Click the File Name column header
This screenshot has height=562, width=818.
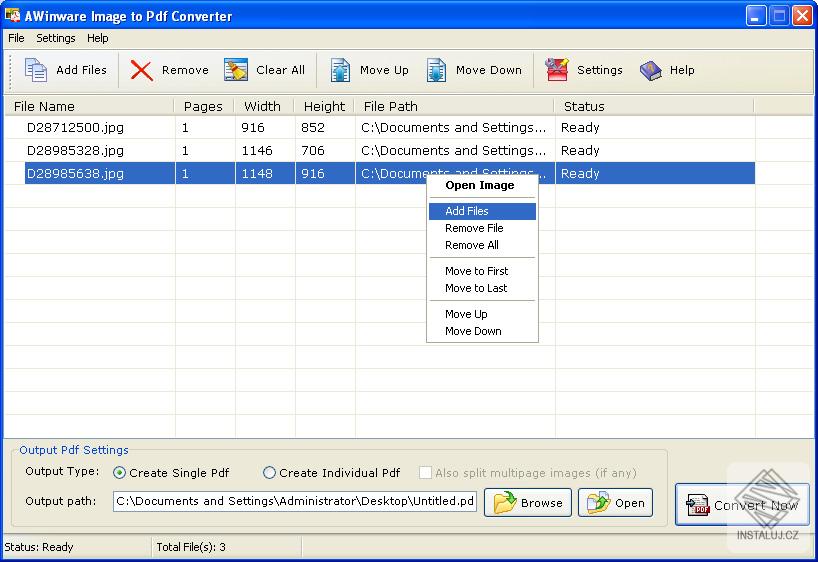89,106
